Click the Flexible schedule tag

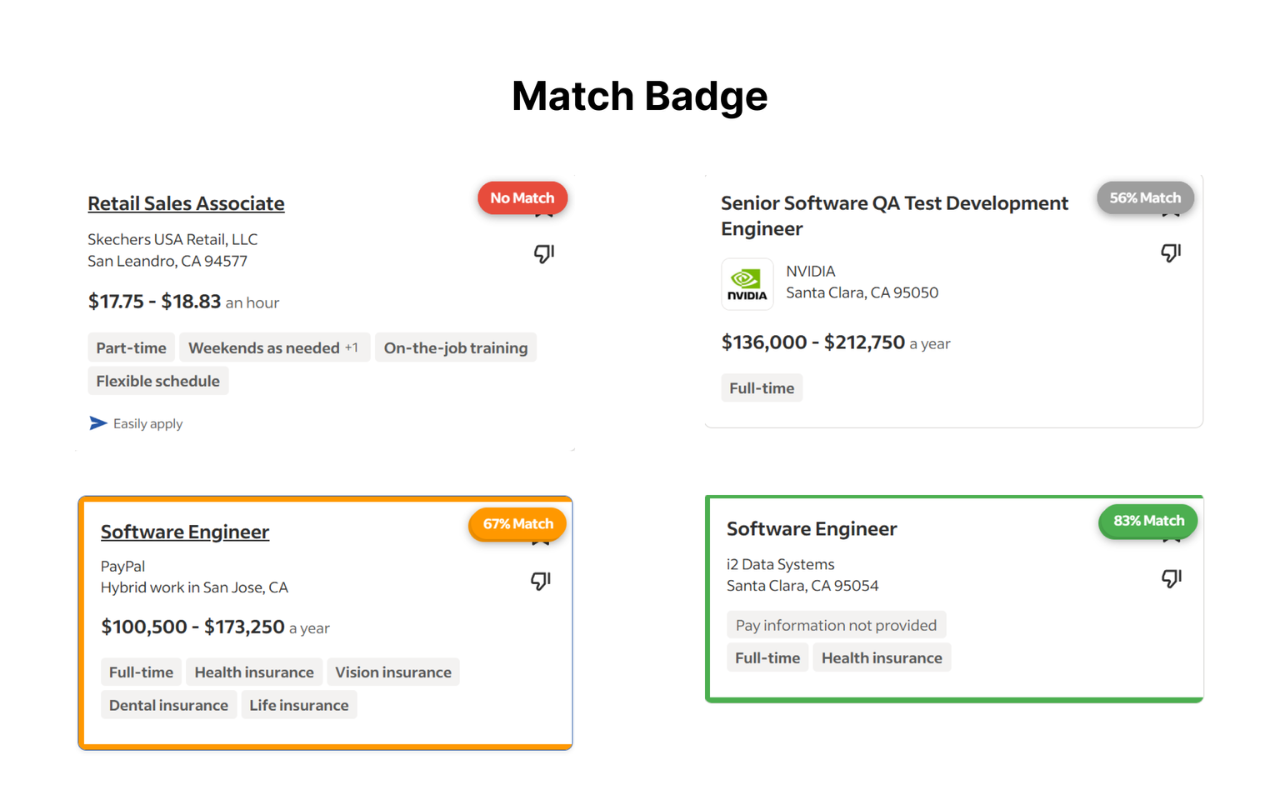[x=158, y=381]
